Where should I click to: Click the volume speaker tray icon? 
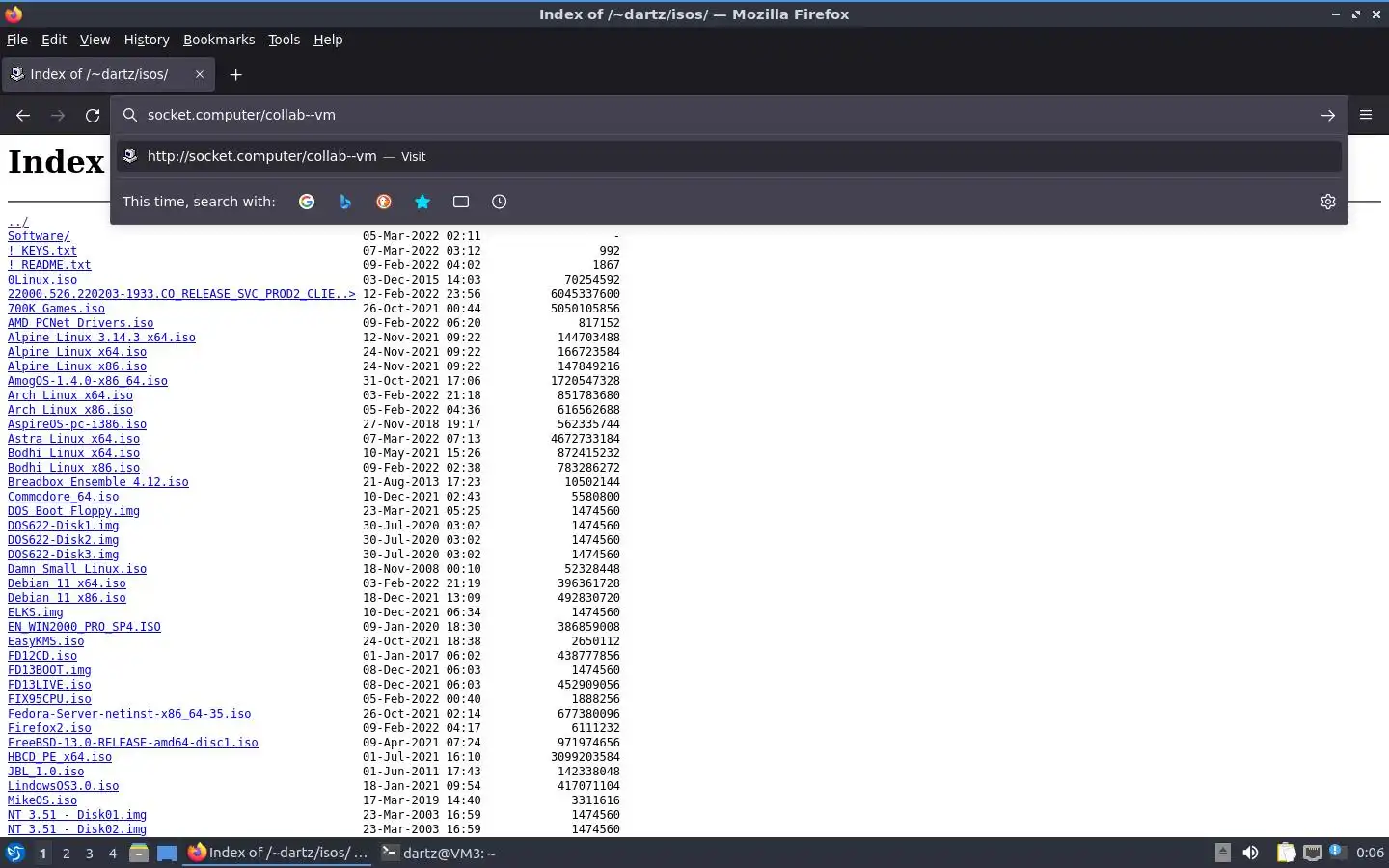pos(1250,853)
